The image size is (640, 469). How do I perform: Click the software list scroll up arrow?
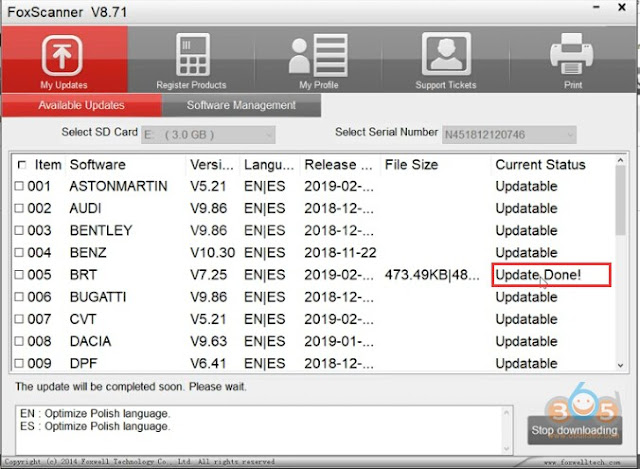pos(620,160)
